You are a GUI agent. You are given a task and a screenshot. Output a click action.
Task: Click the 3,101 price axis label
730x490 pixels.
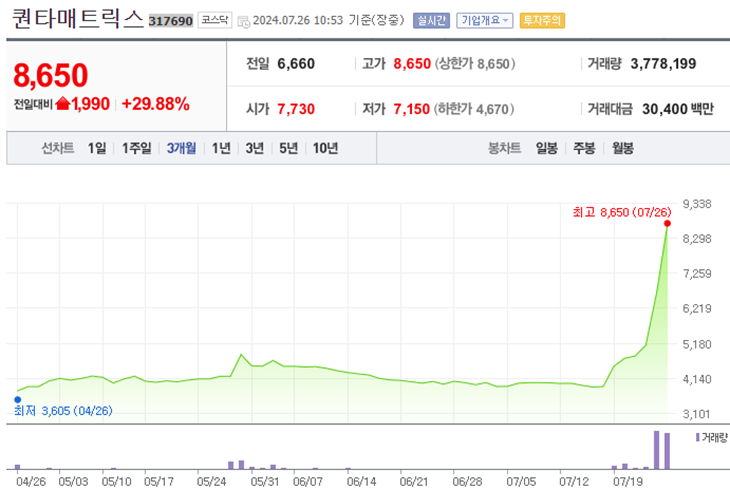point(697,414)
